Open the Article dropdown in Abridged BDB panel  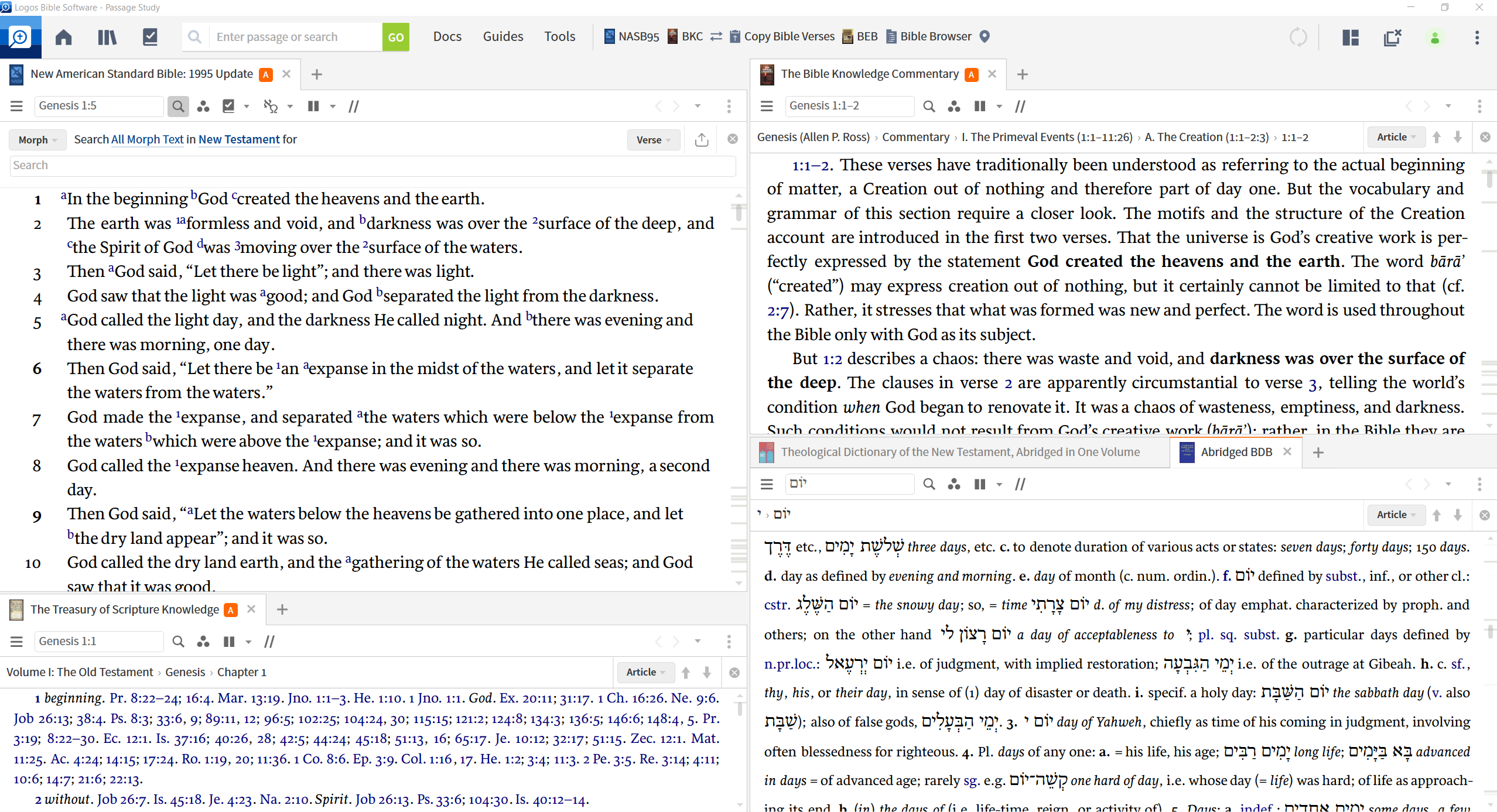1396,515
